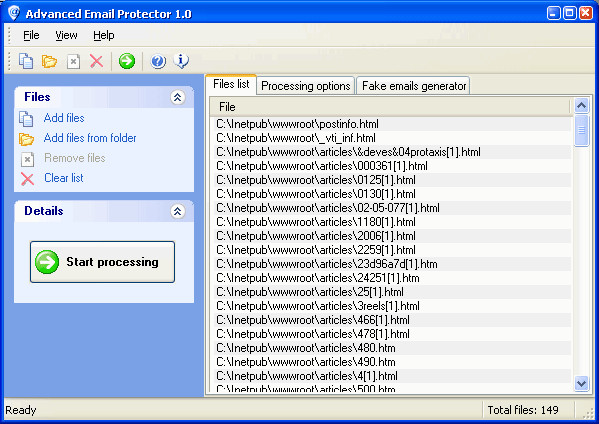Click the application shield icon in title bar
This screenshot has width=599, height=424.
tap(14, 13)
